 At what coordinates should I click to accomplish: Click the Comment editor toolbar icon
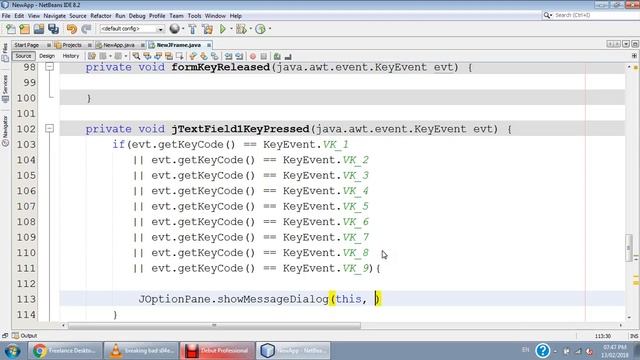(277, 56)
